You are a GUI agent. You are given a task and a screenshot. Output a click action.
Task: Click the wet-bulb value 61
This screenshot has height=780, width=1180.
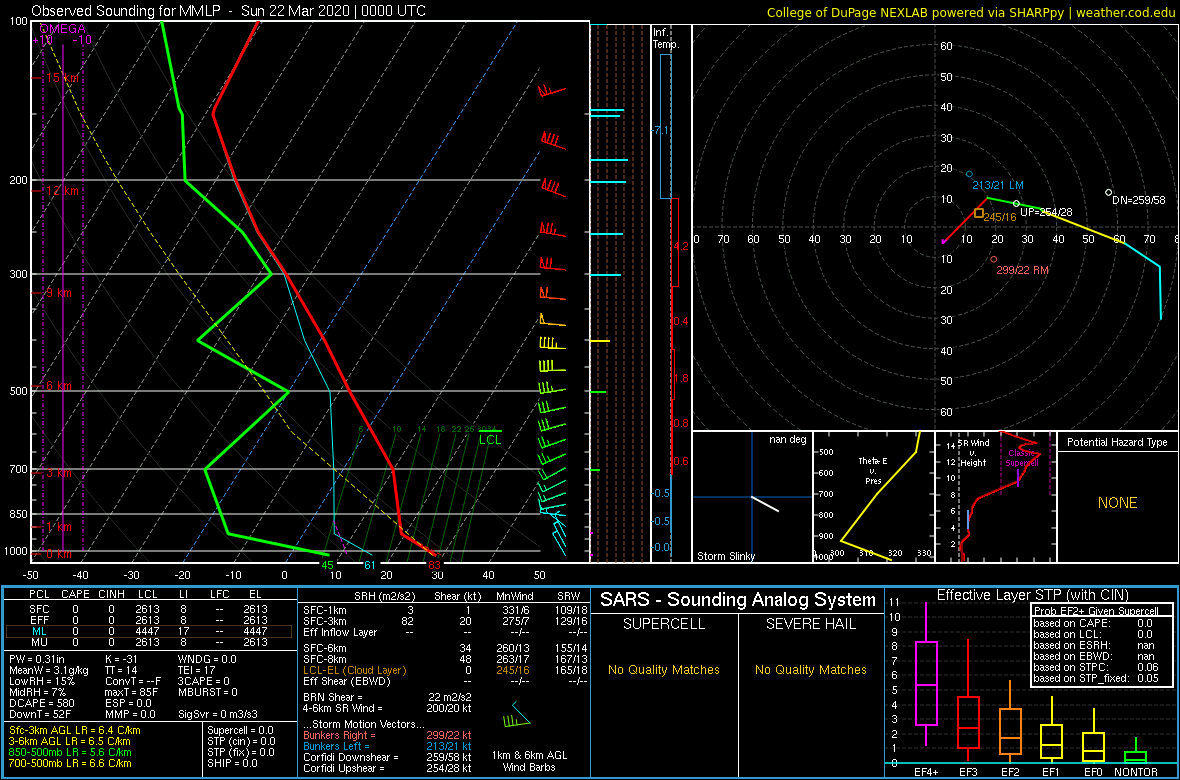click(370, 565)
